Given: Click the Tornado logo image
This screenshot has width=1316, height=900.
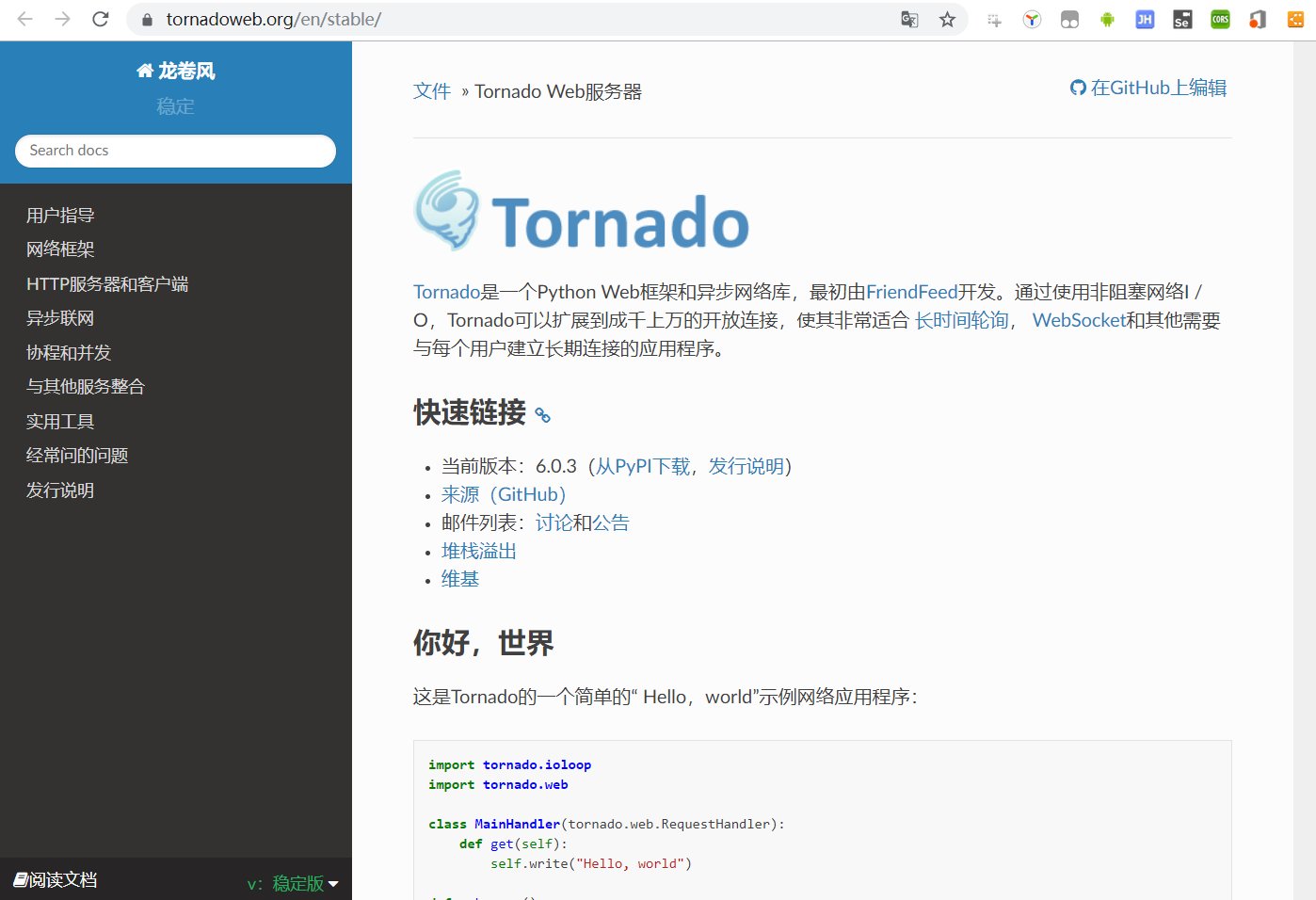Looking at the screenshot, I should [x=581, y=212].
